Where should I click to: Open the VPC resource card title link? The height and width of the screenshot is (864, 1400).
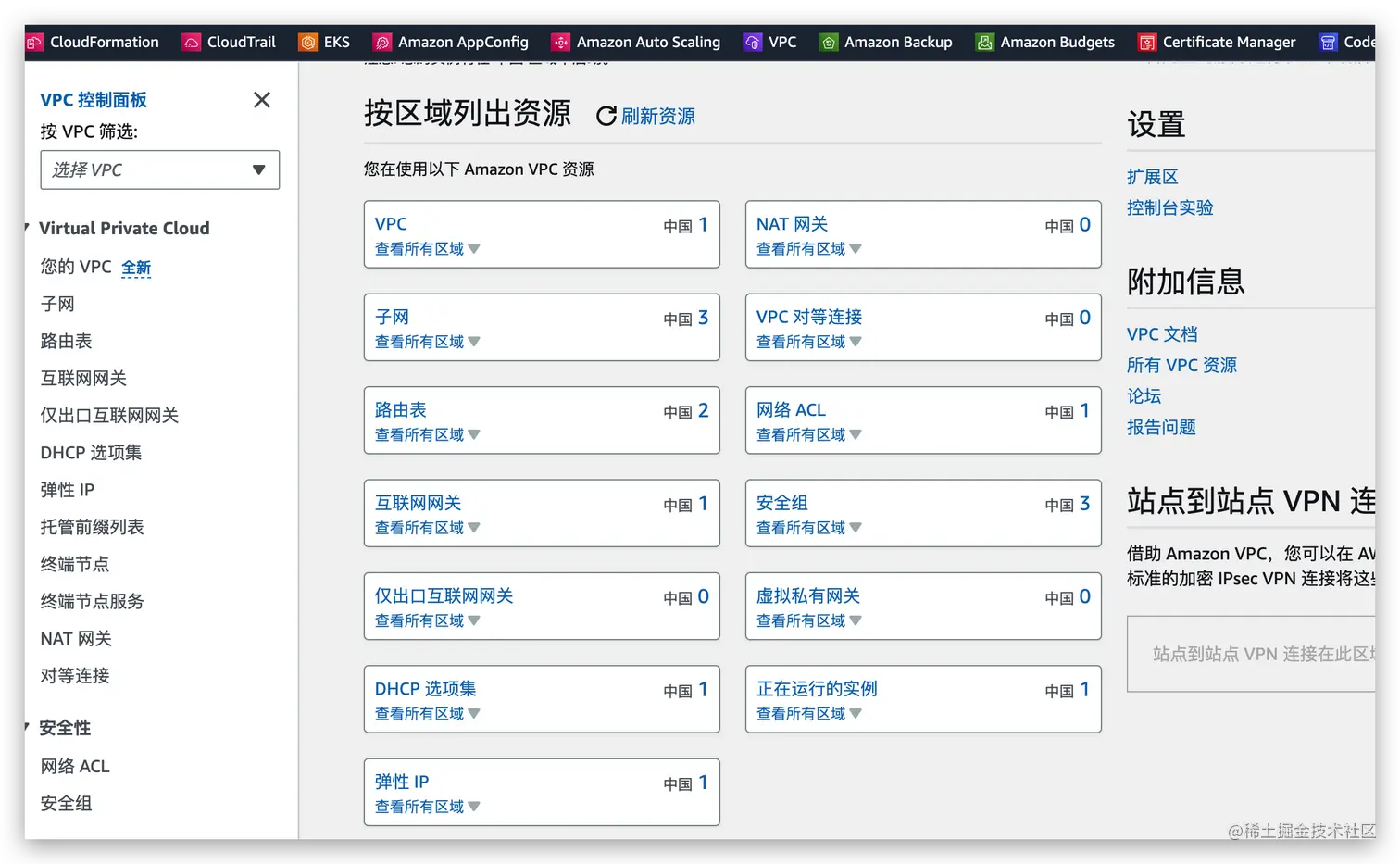coord(391,223)
